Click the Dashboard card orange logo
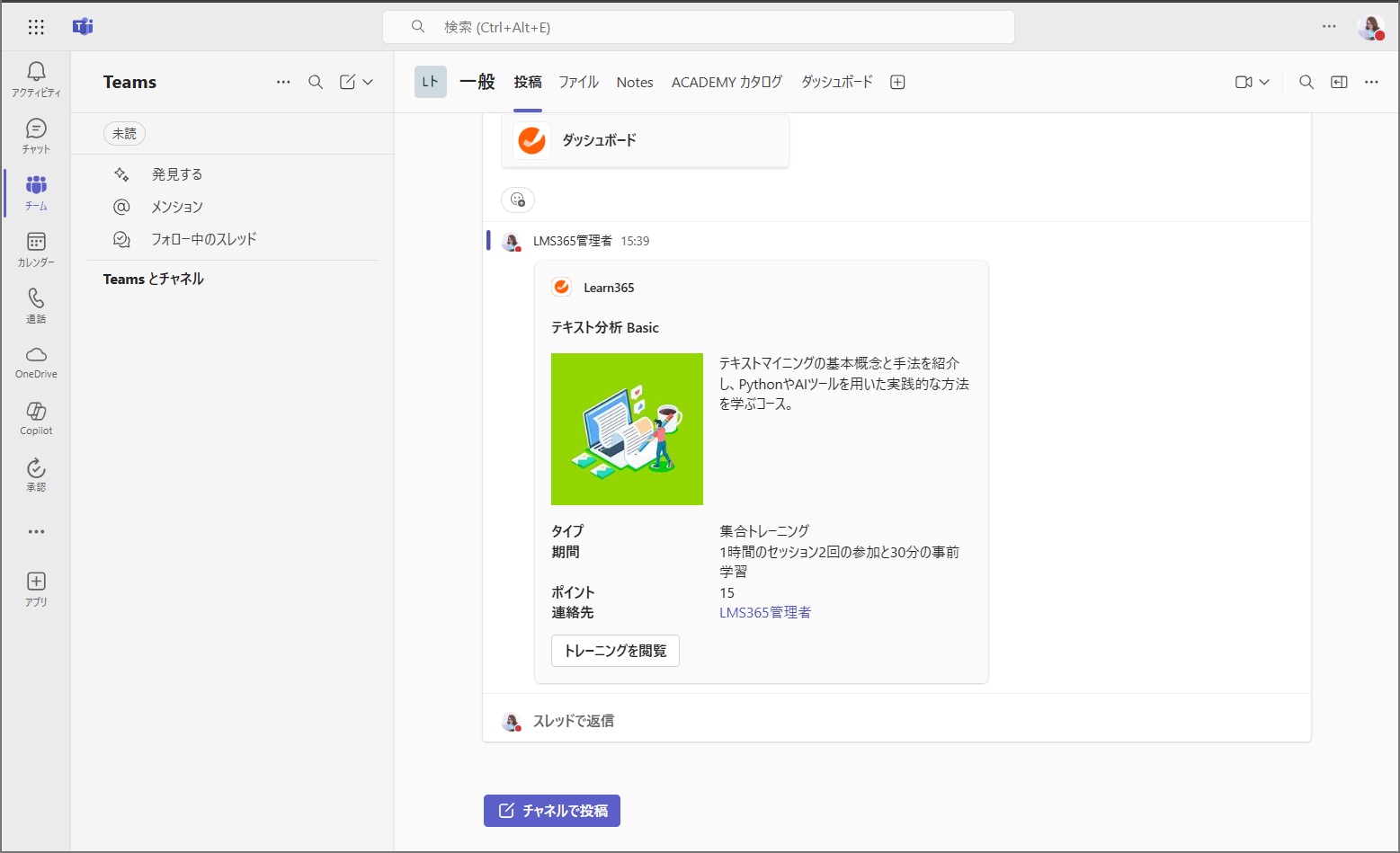 coord(532,140)
